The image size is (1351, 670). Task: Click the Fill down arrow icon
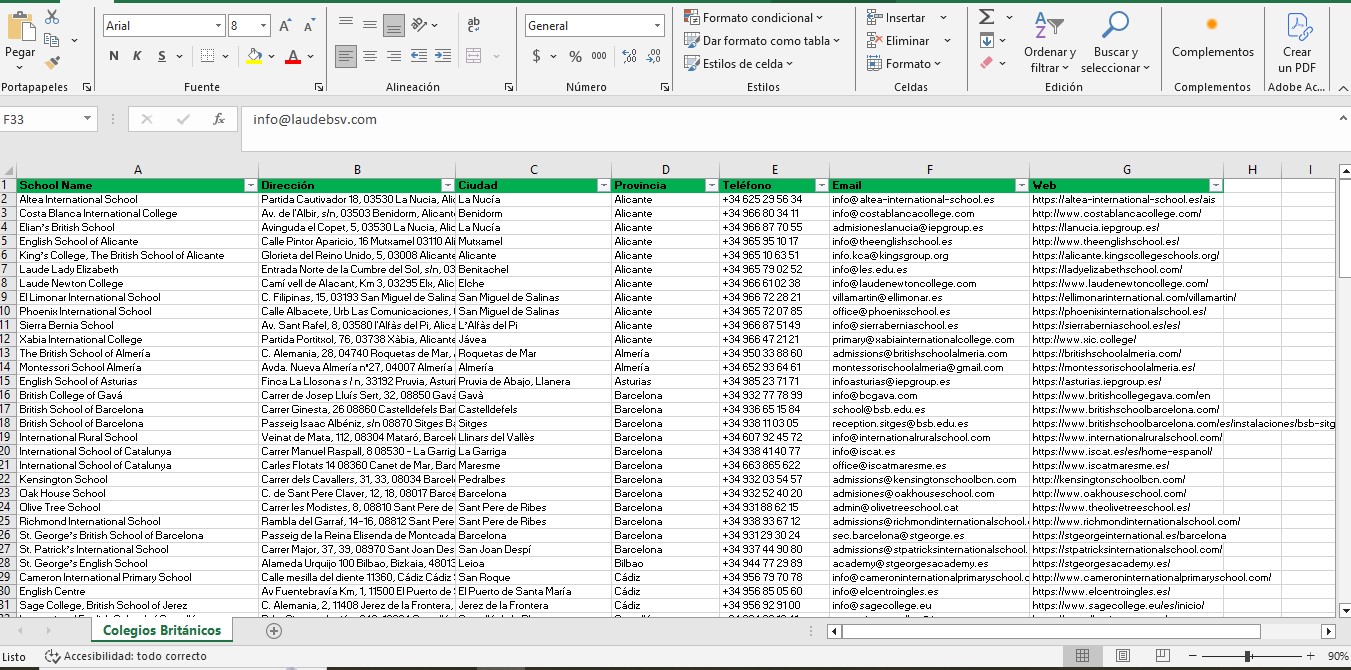point(986,40)
